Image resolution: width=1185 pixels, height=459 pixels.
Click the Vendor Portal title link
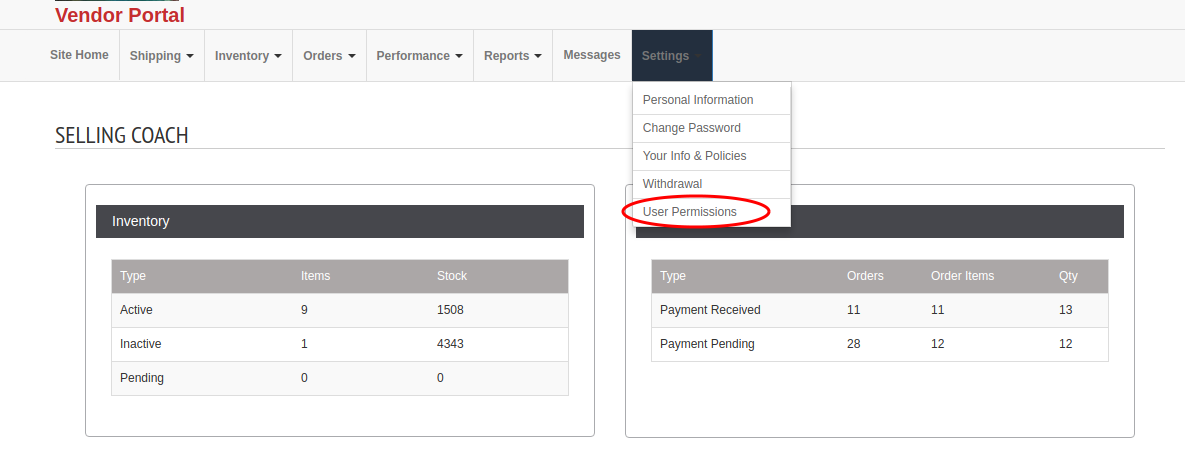point(119,15)
